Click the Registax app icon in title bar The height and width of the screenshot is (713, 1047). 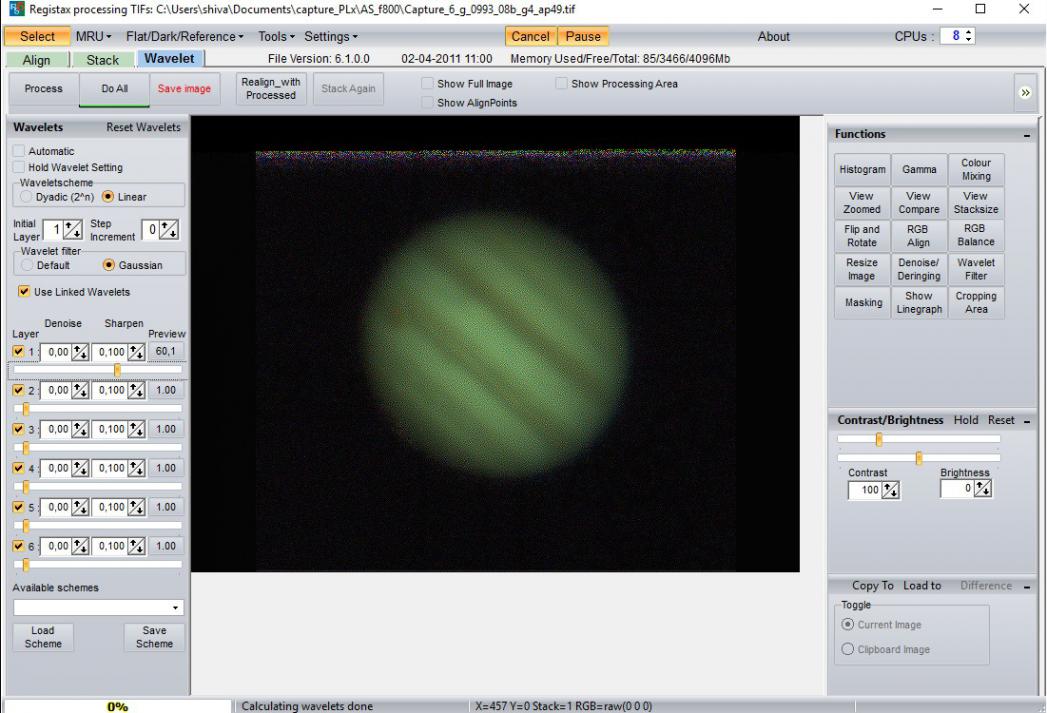click(x=16, y=9)
